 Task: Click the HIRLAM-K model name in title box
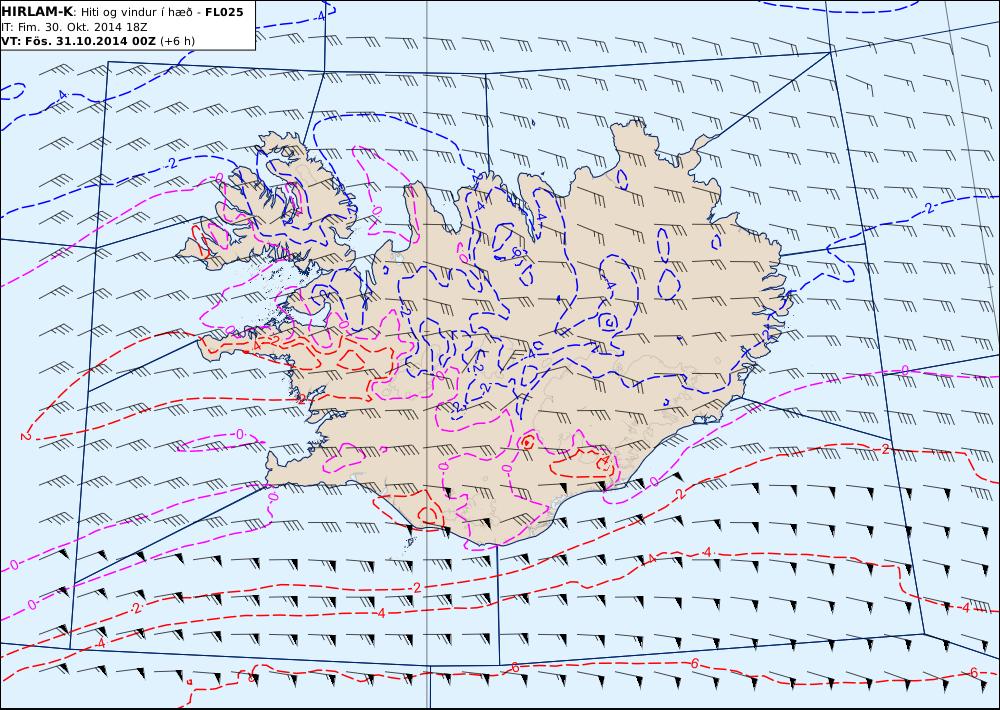tap(37, 12)
